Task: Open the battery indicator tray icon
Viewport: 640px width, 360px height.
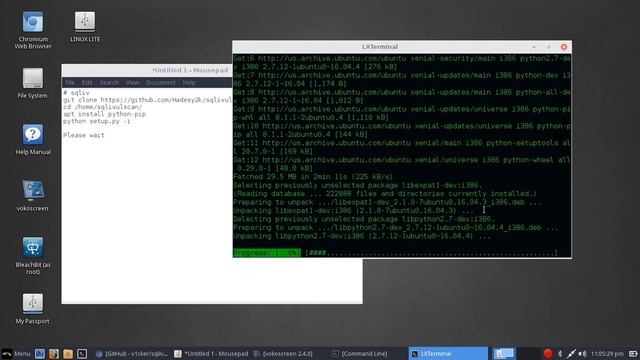Action: 633,353
